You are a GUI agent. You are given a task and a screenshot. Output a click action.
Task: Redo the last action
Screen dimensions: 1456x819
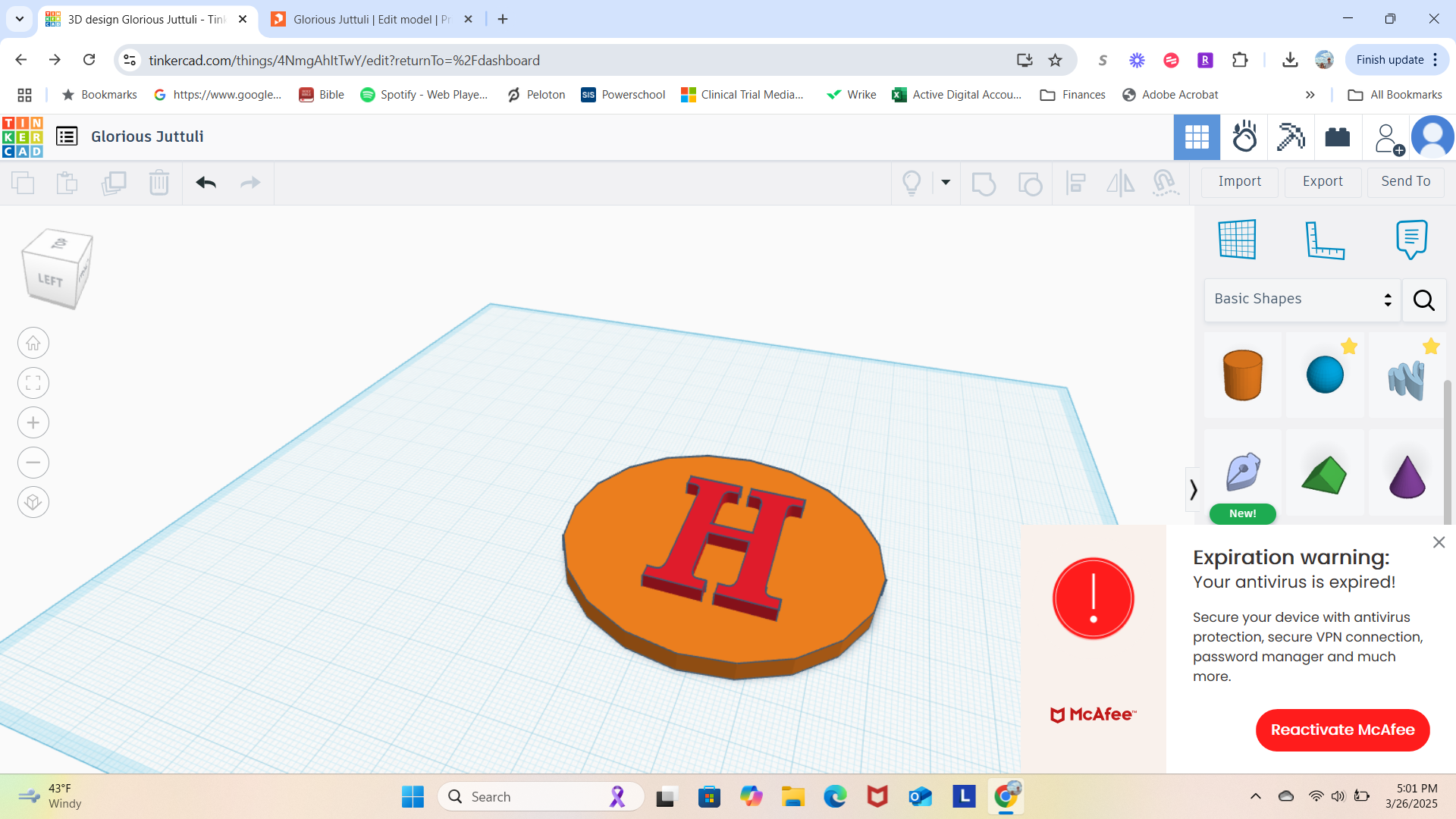pos(250,183)
